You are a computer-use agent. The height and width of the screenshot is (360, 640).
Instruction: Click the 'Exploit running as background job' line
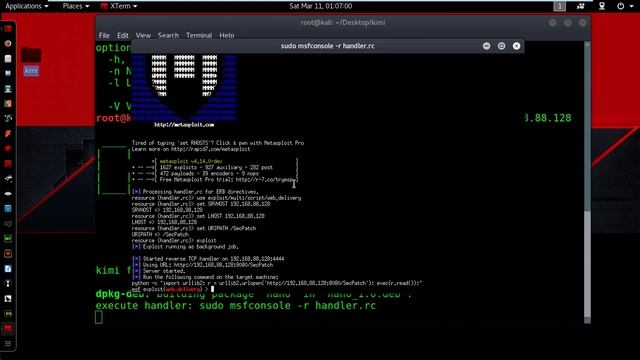tap(185, 247)
